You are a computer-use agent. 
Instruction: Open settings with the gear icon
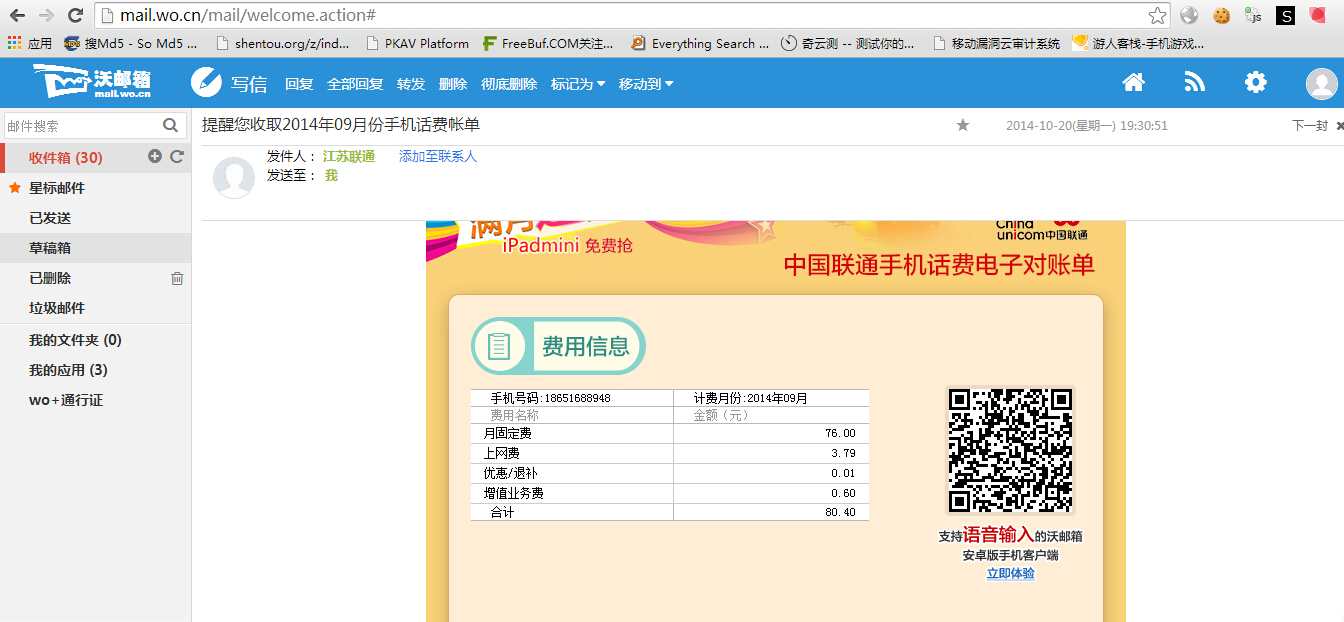[1256, 83]
